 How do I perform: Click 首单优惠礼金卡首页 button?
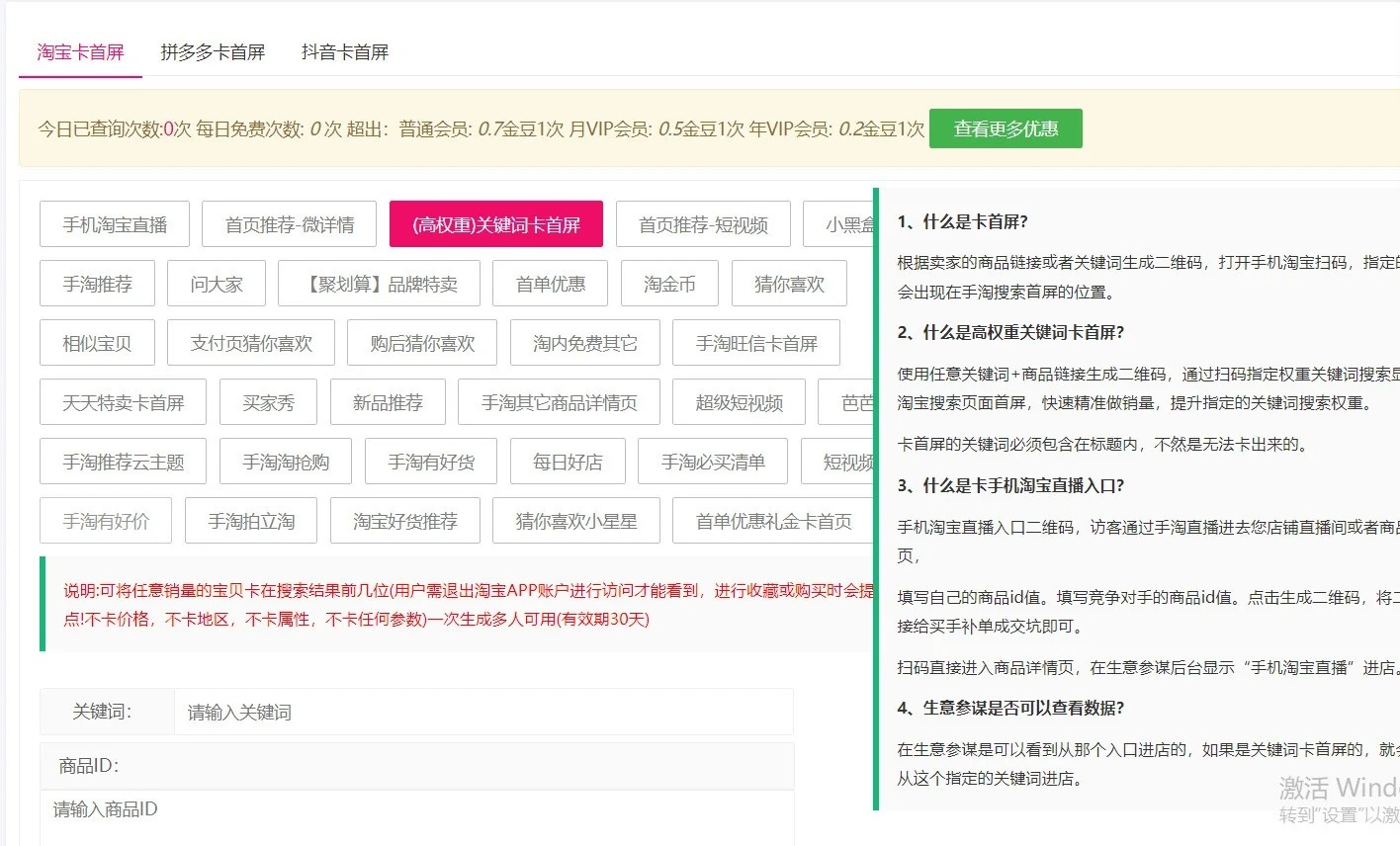773,521
